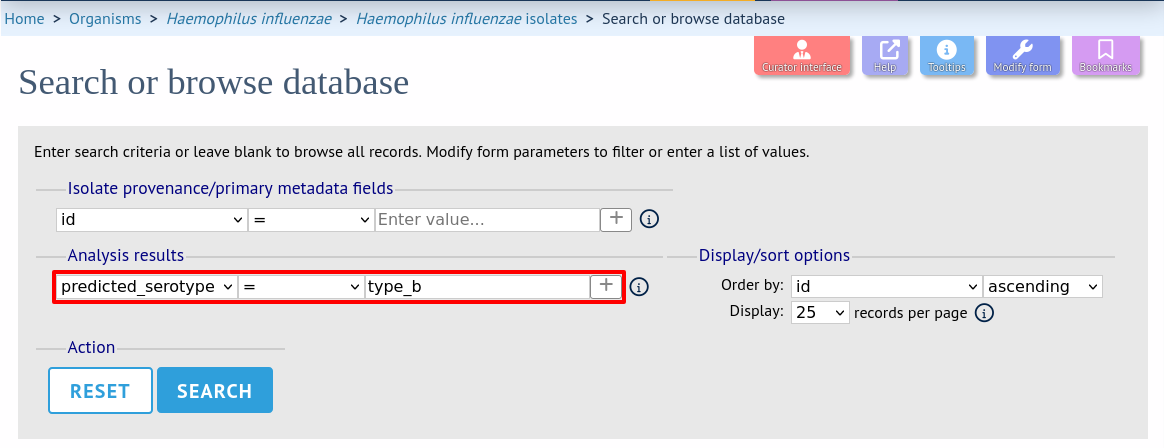This screenshot has height=448, width=1164.
Task: Click the type_b value input field
Action: coord(477,287)
